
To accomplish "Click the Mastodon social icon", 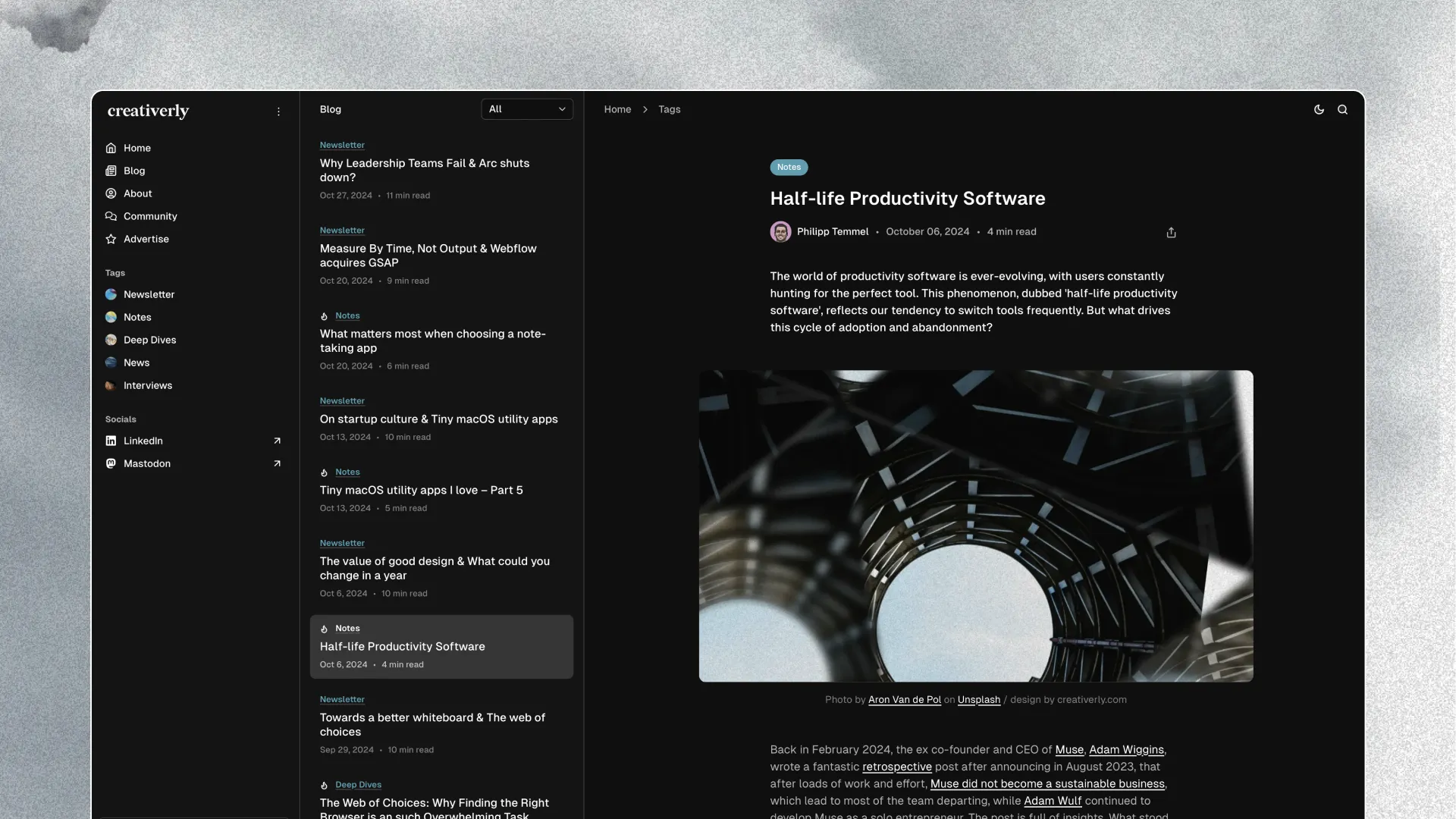I will [111, 463].
